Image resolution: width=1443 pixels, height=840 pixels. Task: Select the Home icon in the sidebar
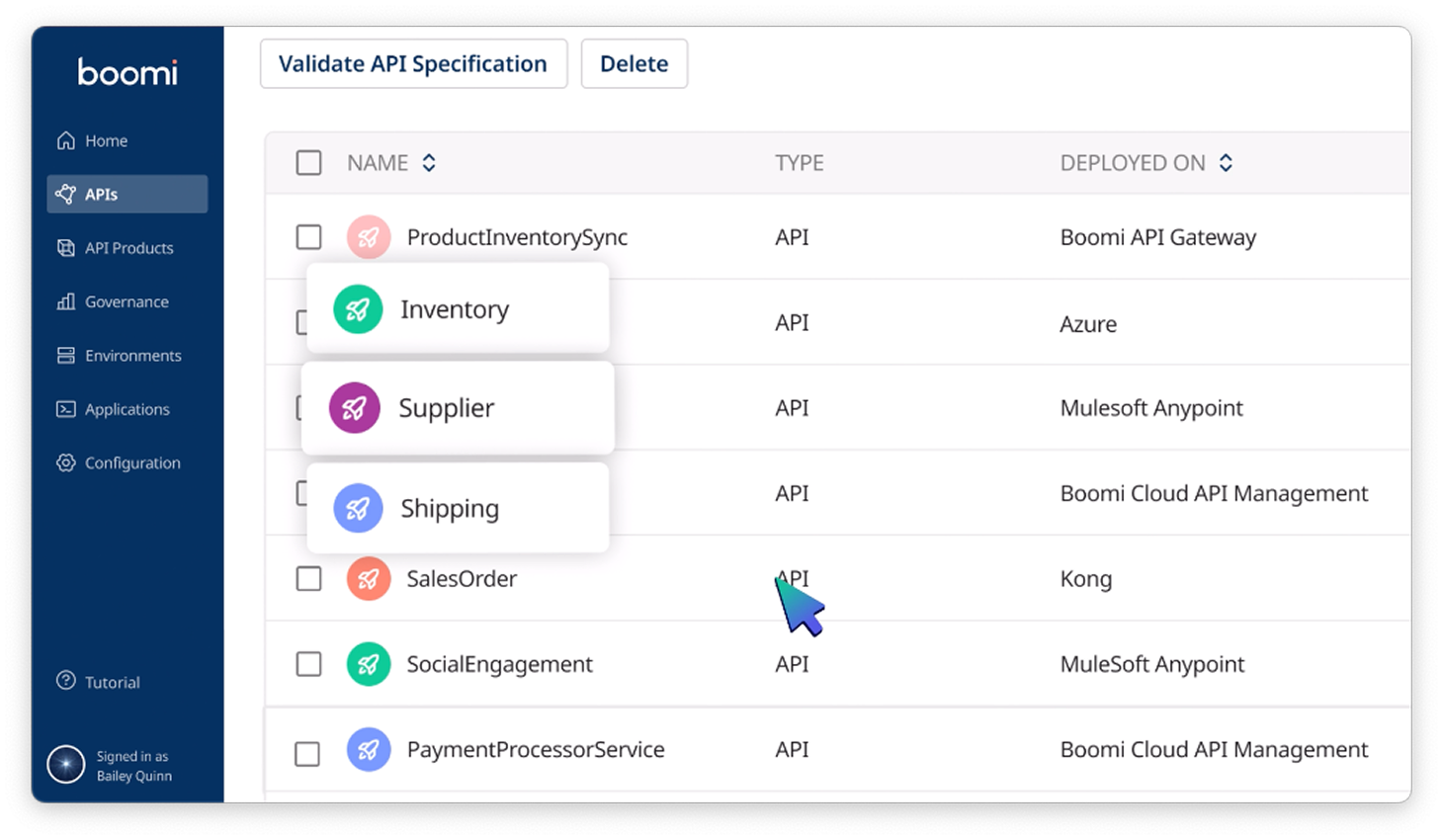65,140
